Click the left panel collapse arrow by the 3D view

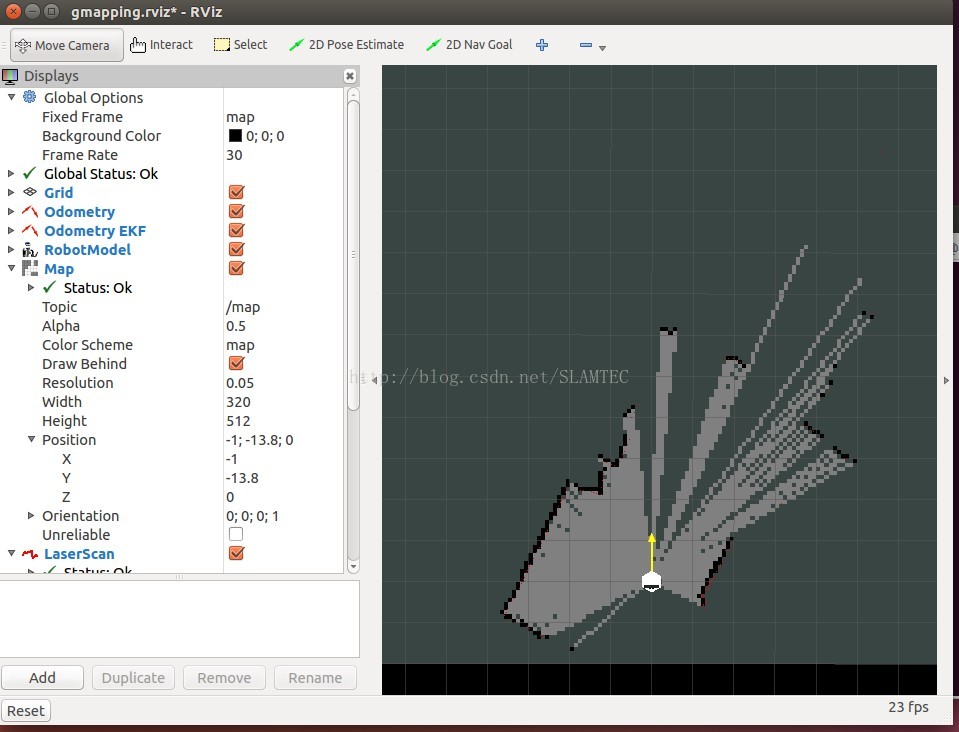pos(374,380)
